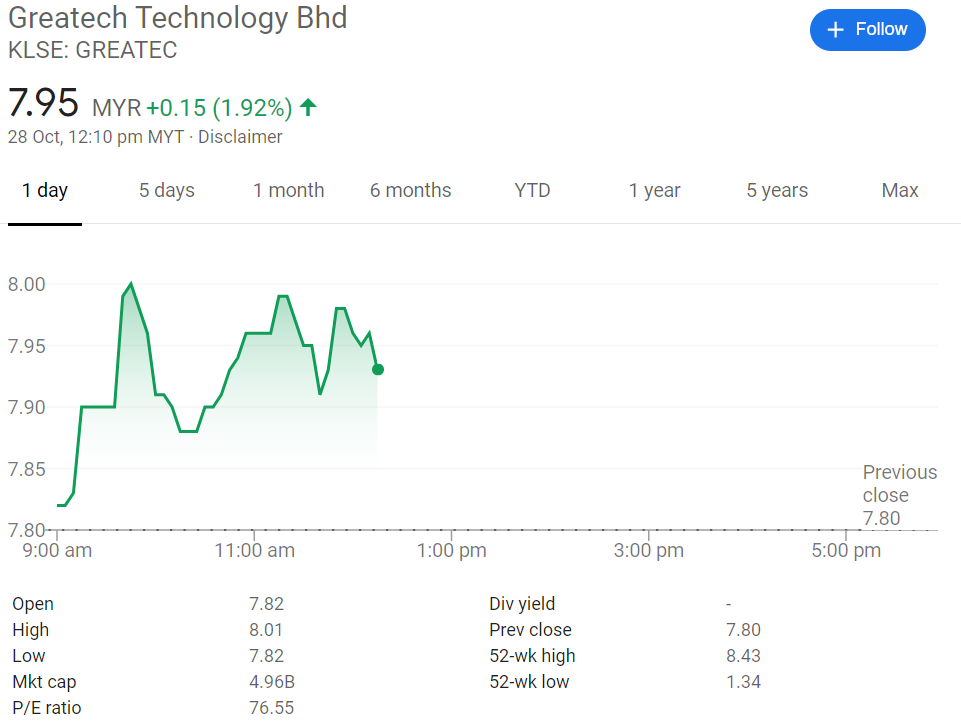Switch to the 5 days tab
Image resolution: width=961 pixels, height=727 pixels.
click(x=166, y=190)
